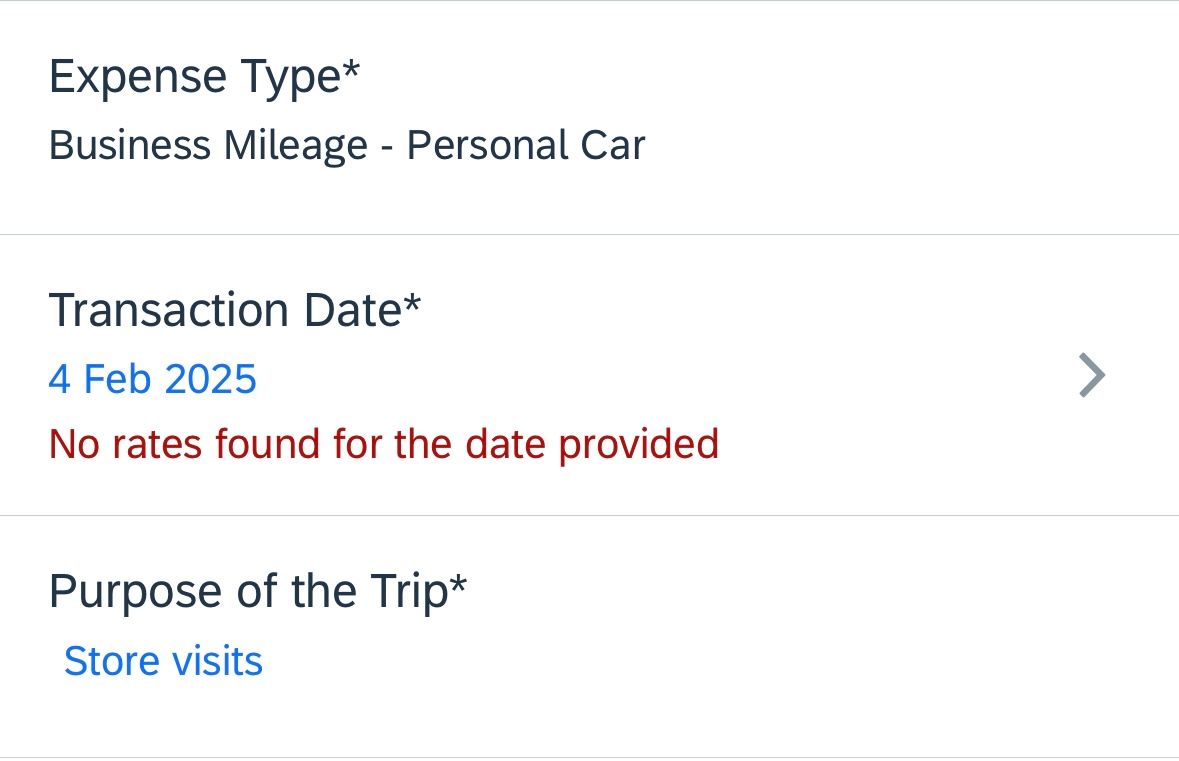This screenshot has height=761, width=1179.
Task: Select the Expense Type header text
Action: click(204, 75)
